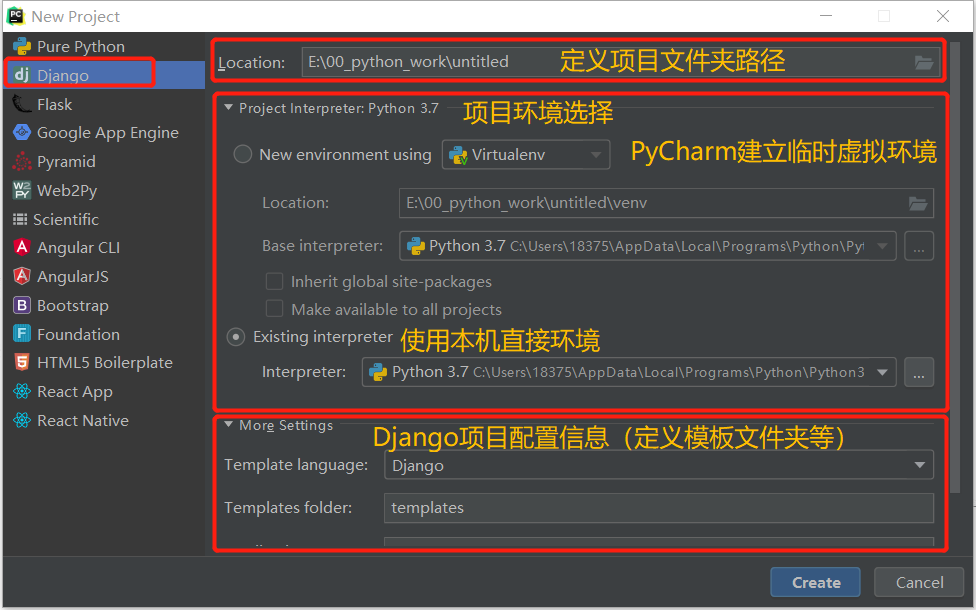This screenshot has width=976, height=610.
Task: Click the Web2Py project icon
Action: tap(22, 190)
